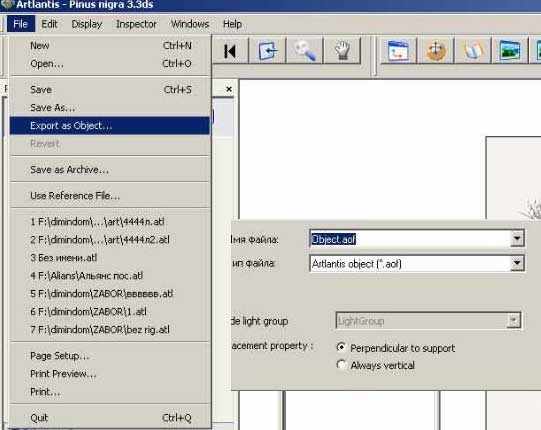Click the go-to-first-frame toolbar icon

tap(230, 51)
